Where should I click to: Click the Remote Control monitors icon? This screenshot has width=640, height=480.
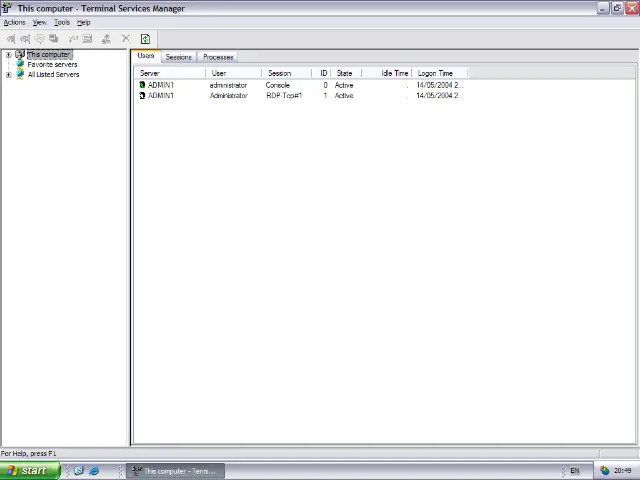(53, 39)
